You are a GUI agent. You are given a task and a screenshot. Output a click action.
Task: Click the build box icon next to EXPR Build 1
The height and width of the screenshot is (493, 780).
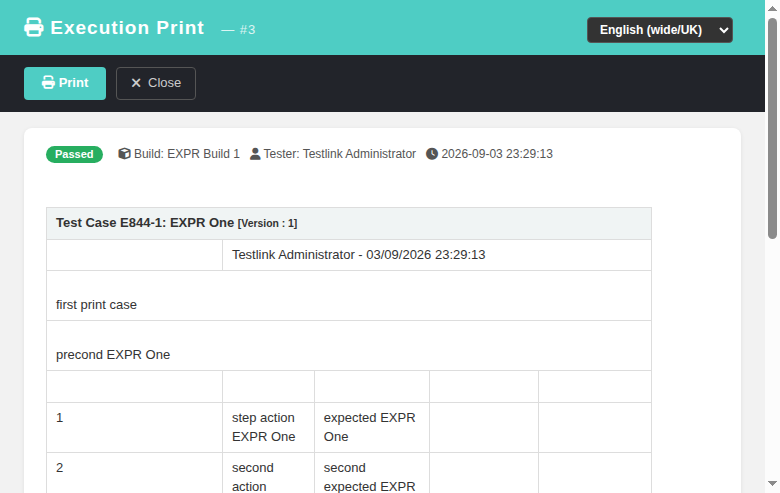(124, 154)
